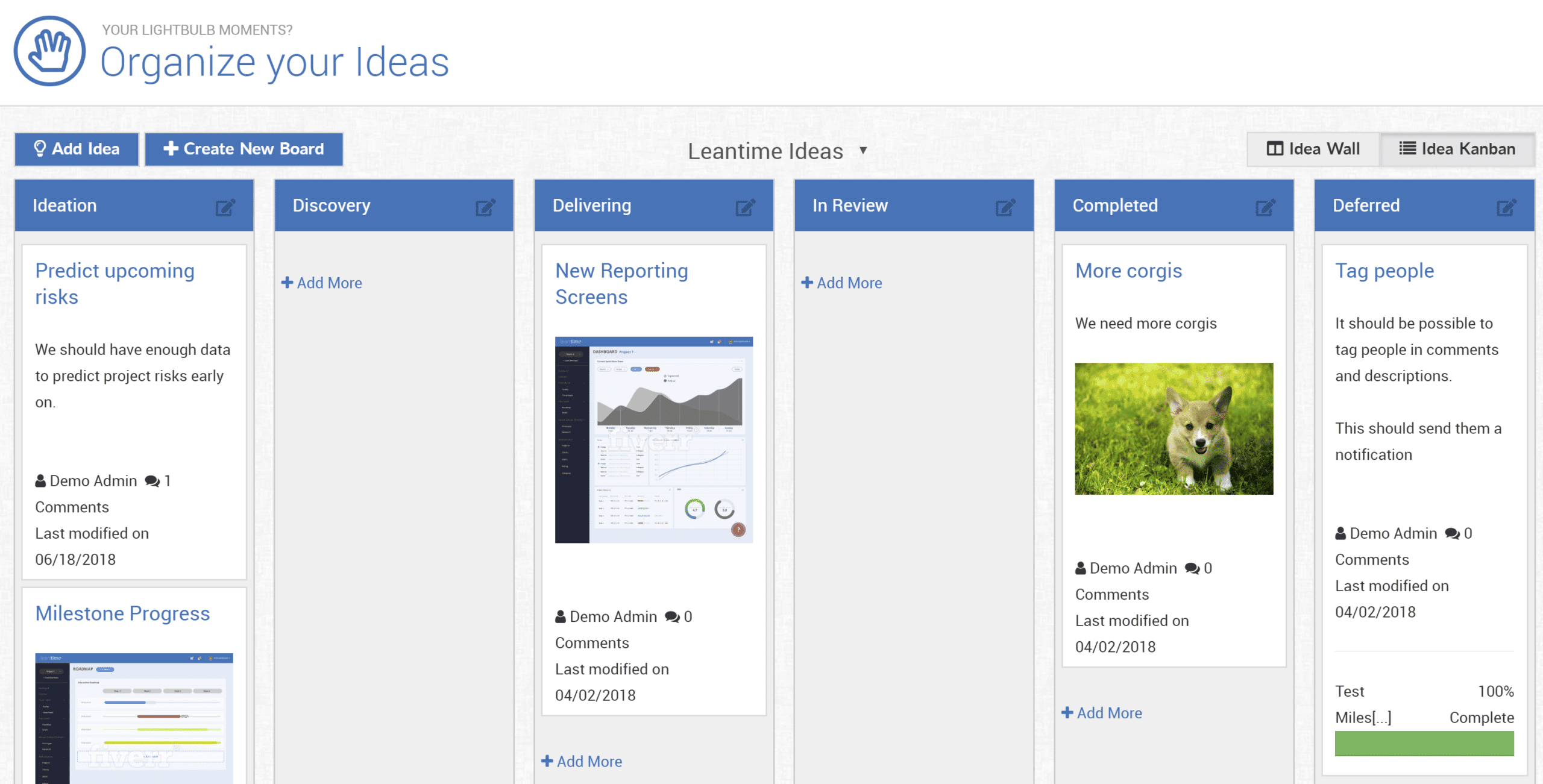This screenshot has height=784, width=1543.
Task: Click the user icon on Tag people card
Action: (x=1340, y=533)
